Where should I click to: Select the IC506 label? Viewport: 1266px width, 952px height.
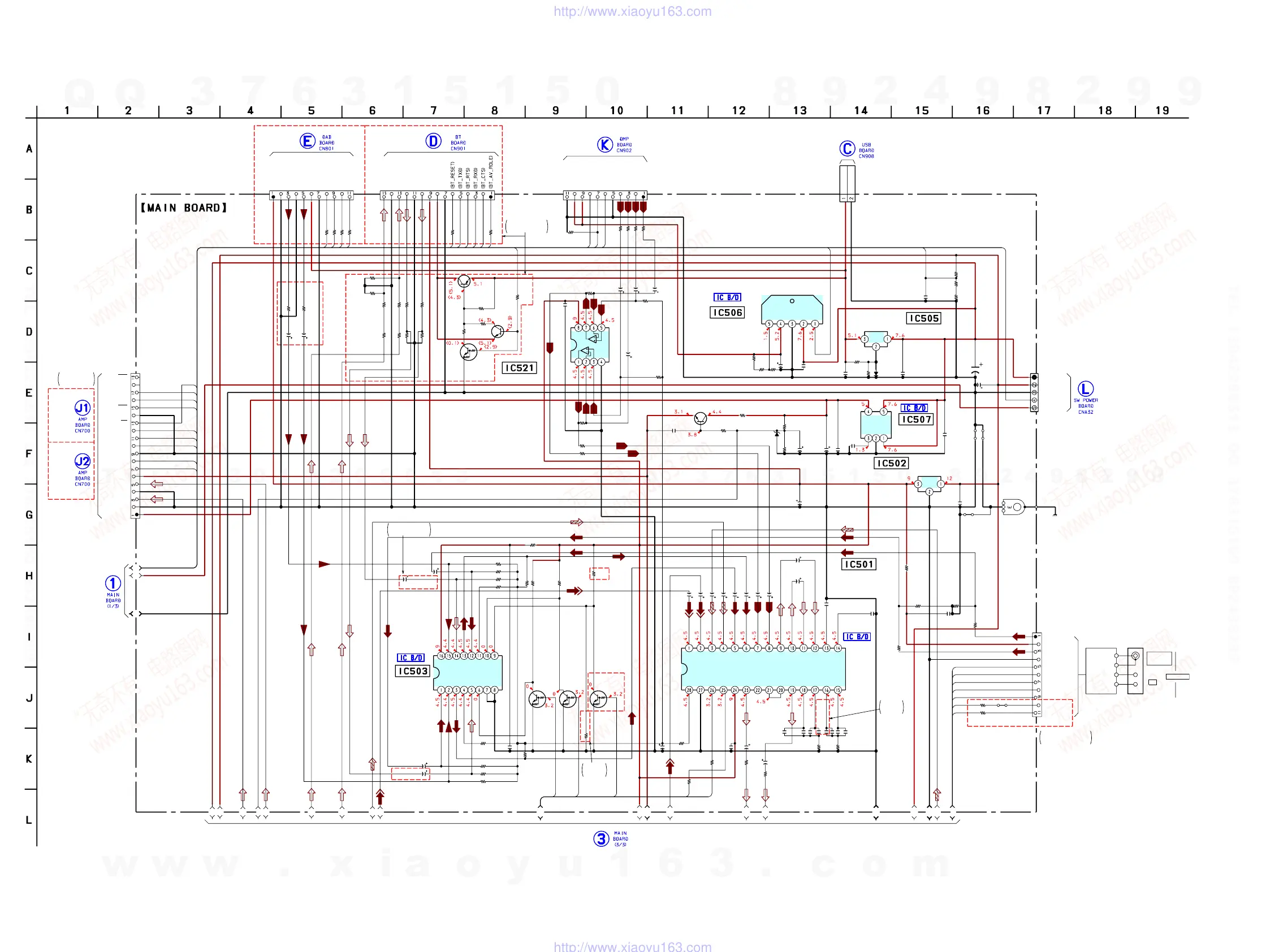[727, 313]
